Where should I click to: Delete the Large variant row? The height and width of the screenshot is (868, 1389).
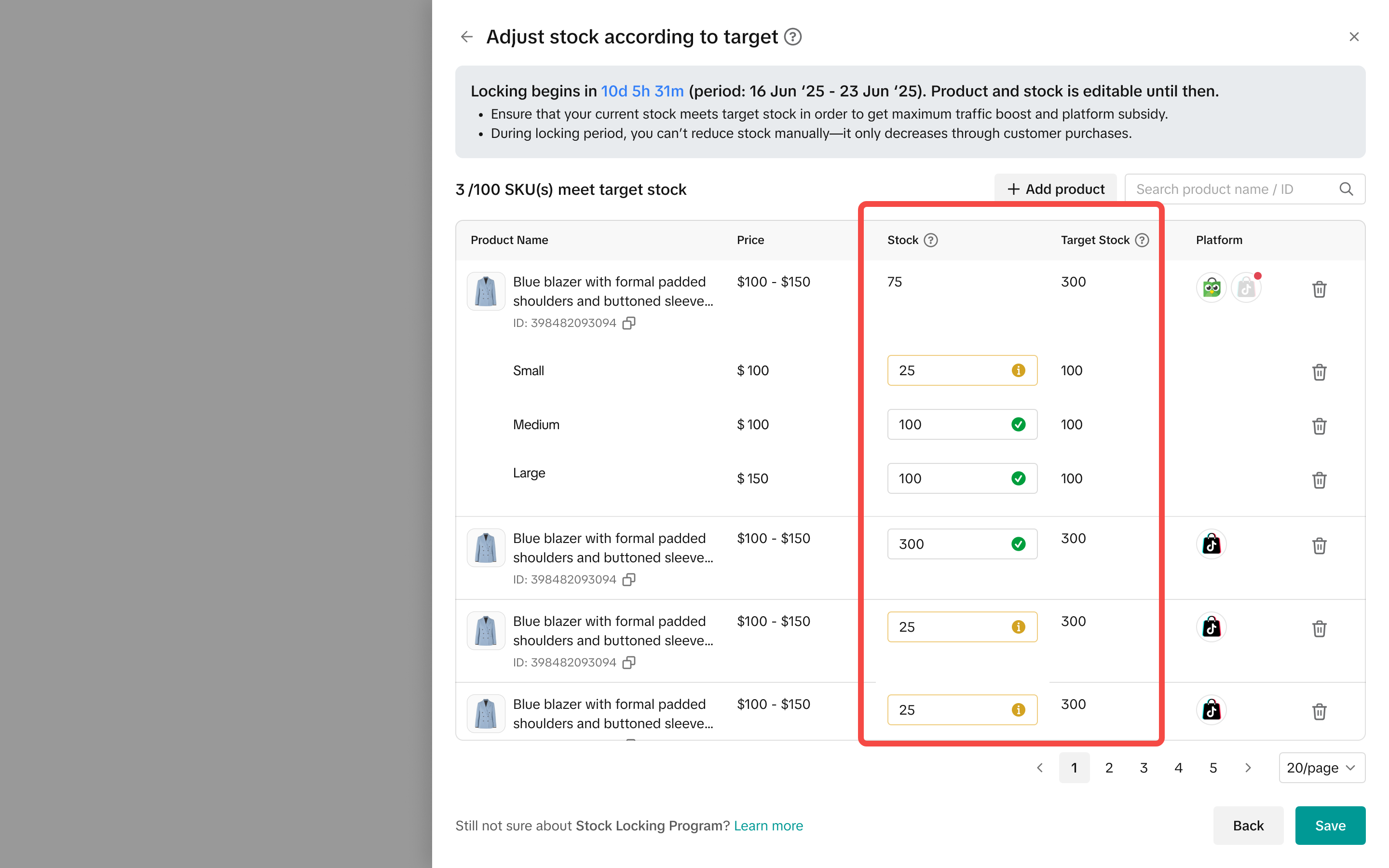point(1319,480)
